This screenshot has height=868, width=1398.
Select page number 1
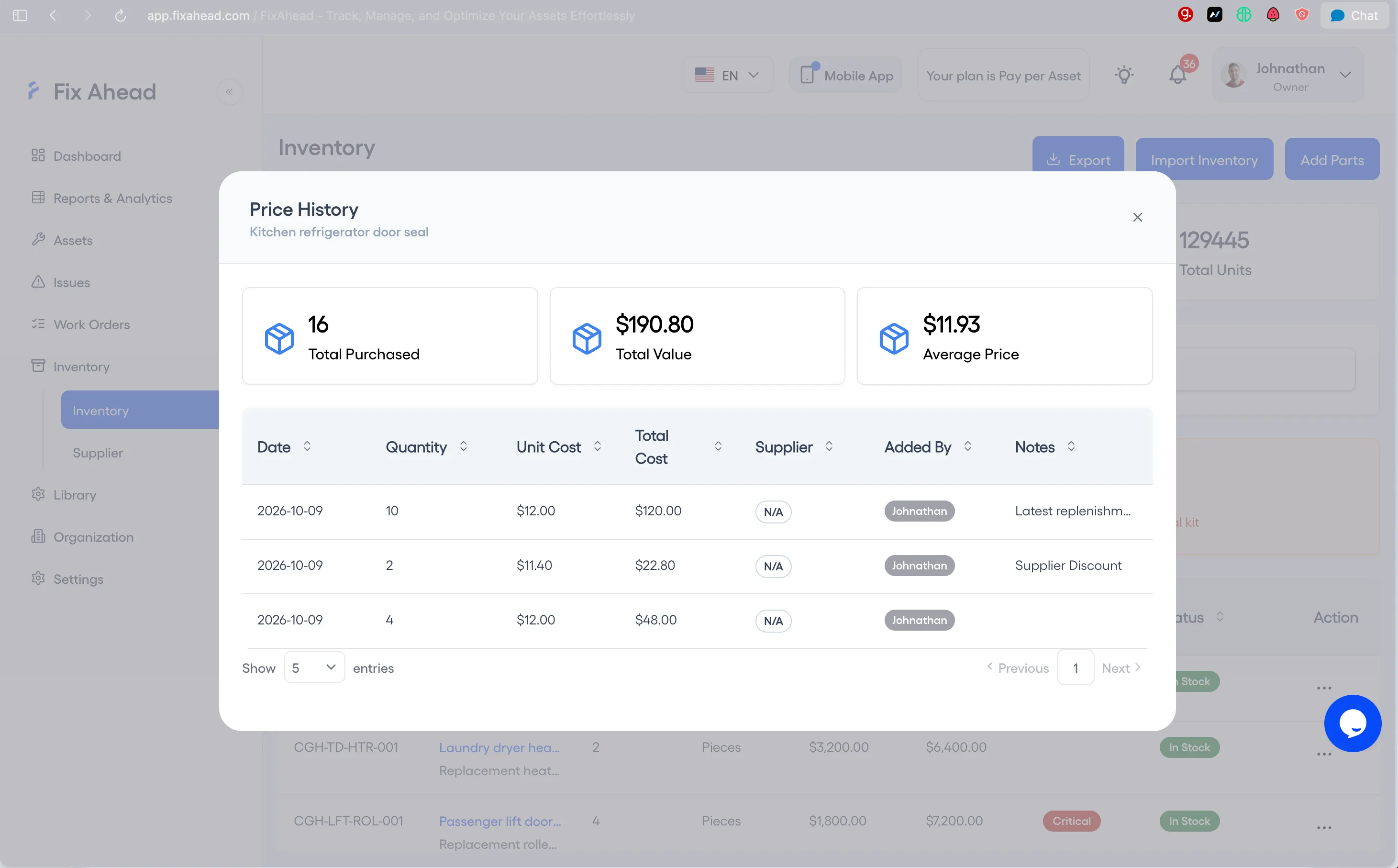coord(1076,668)
